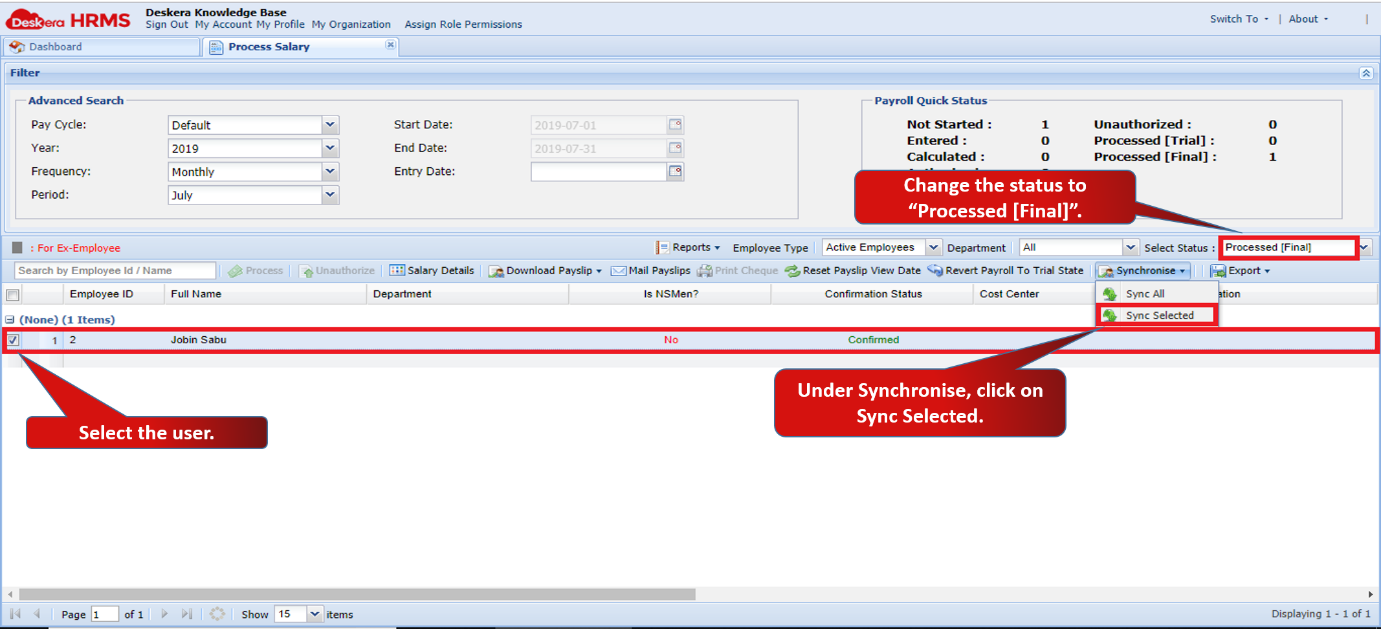1381x629 pixels.
Task: Open the About menu
Action: pos(1308,19)
